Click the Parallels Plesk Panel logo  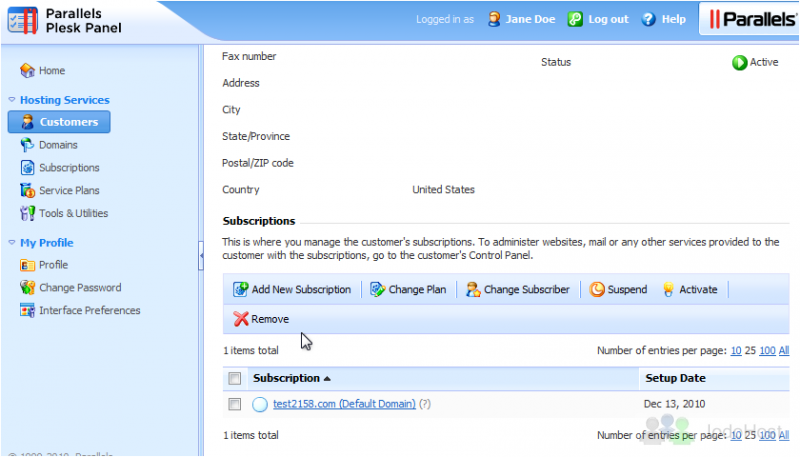tap(65, 21)
